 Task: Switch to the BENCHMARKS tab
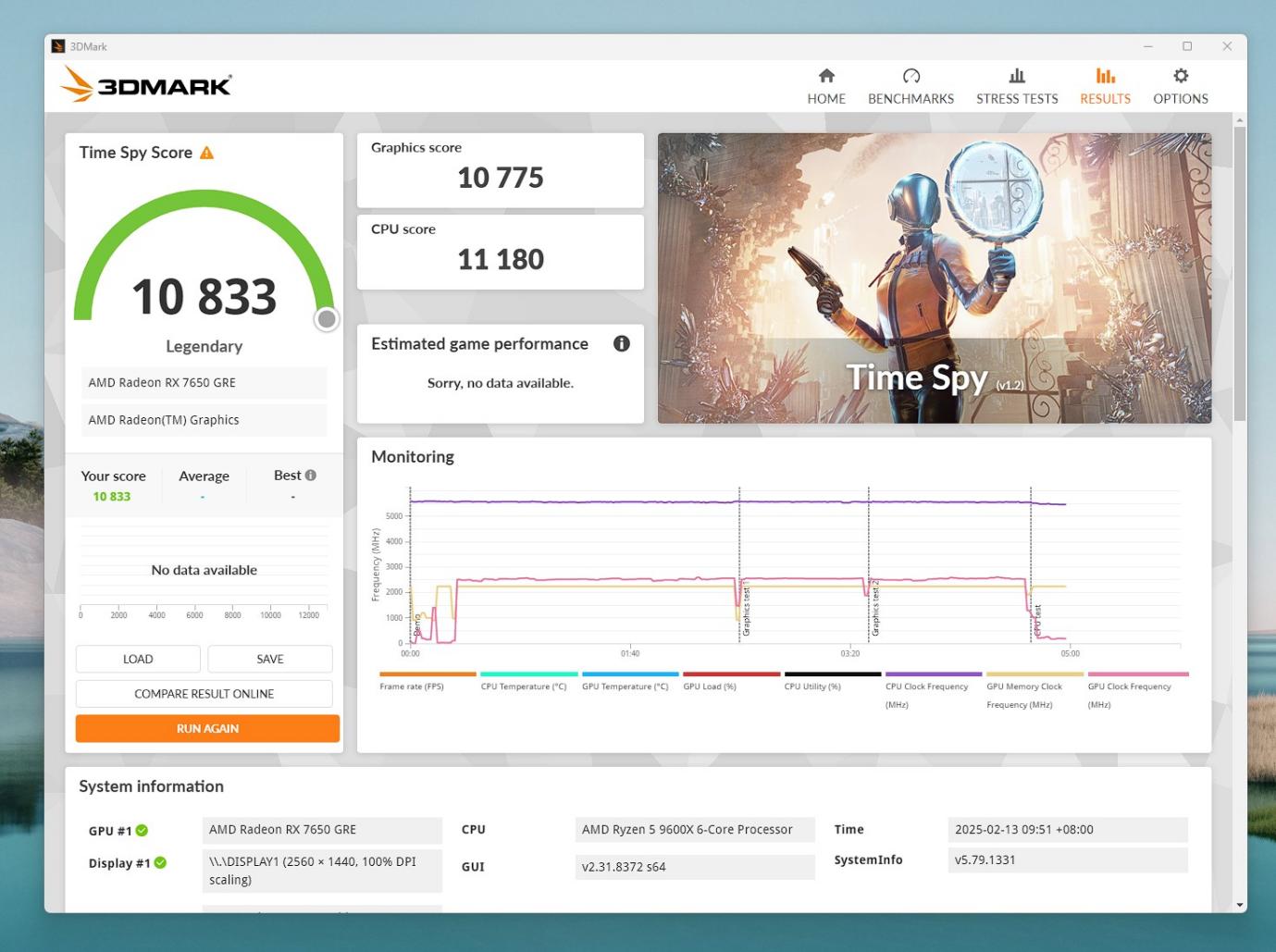click(x=911, y=86)
